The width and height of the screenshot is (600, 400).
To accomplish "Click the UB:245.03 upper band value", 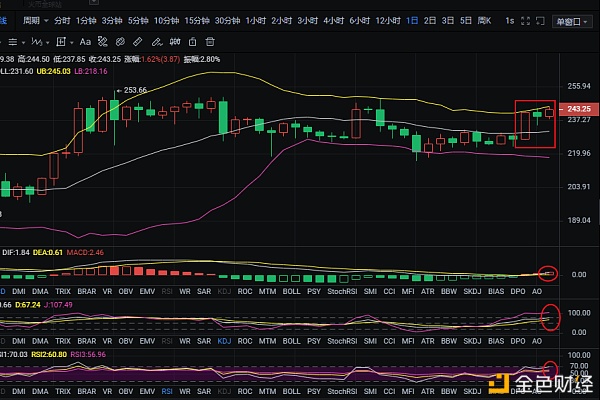I will pyautogui.click(x=53, y=71).
